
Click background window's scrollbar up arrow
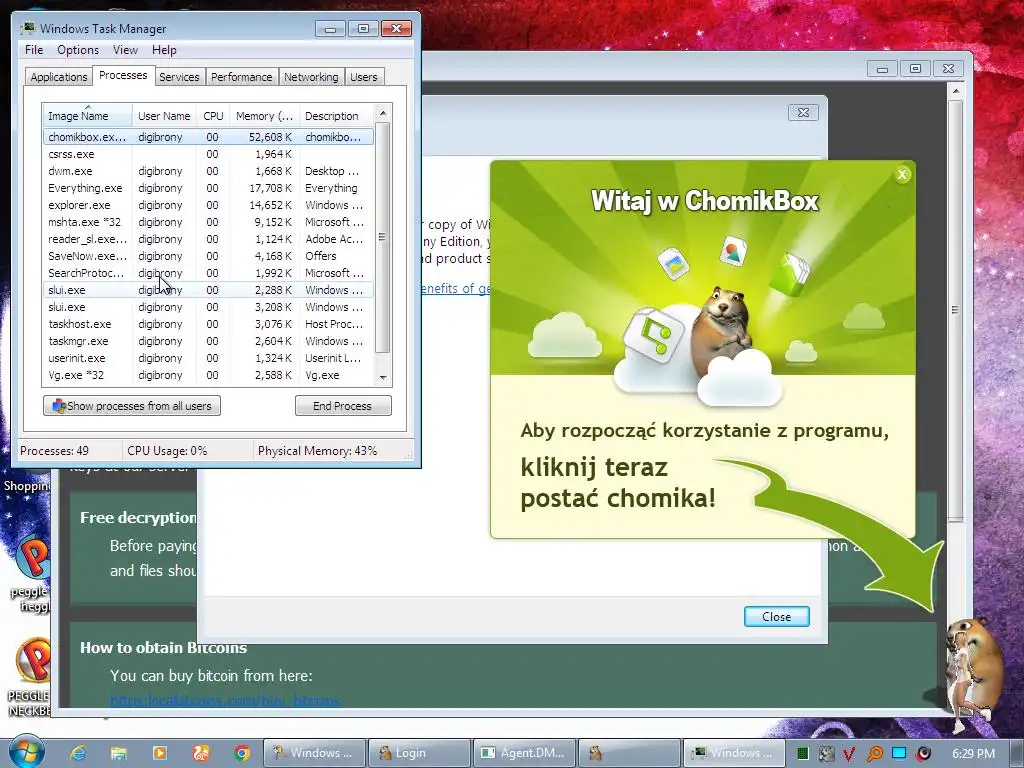pyautogui.click(x=955, y=91)
